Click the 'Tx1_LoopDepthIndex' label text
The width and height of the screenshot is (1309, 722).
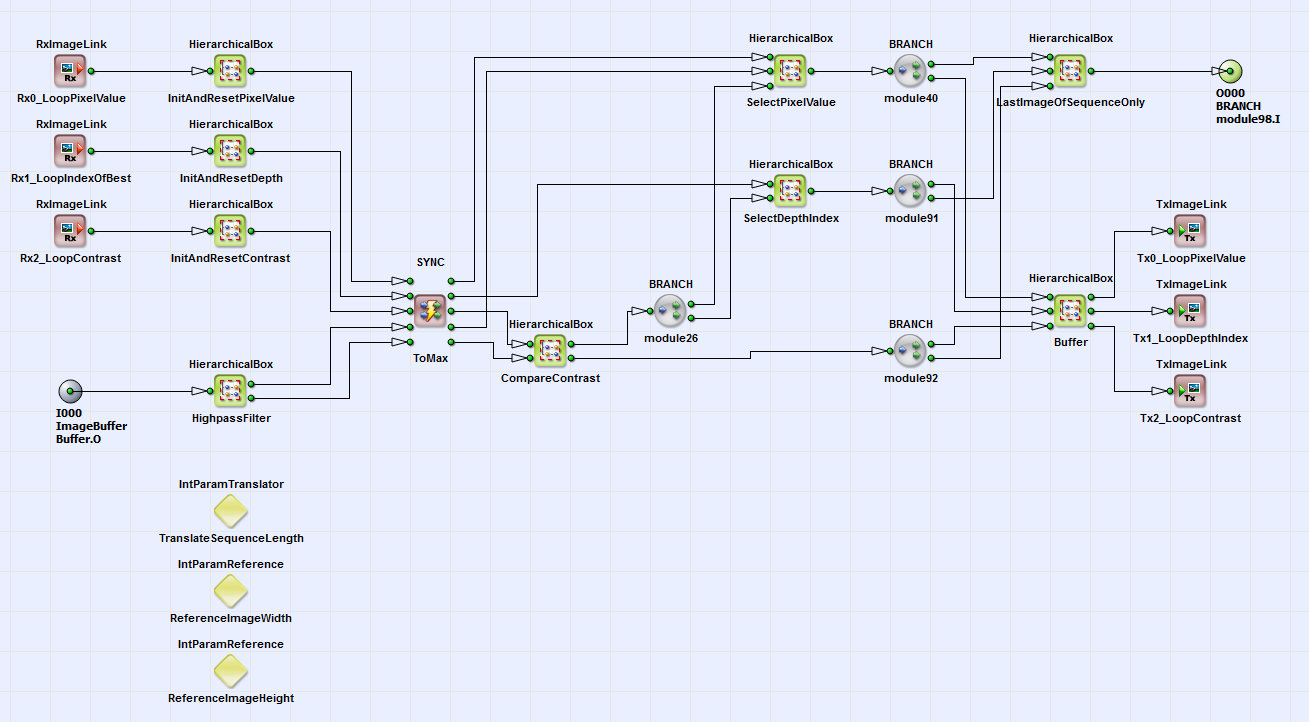point(1191,338)
